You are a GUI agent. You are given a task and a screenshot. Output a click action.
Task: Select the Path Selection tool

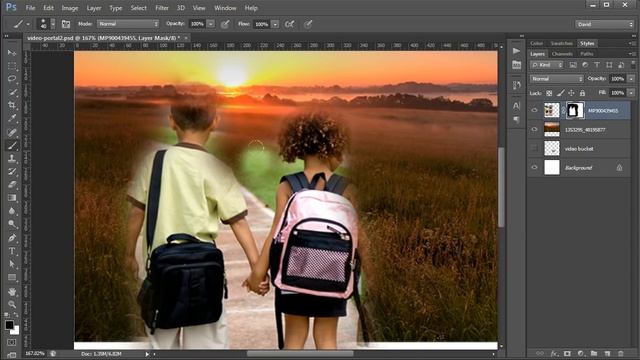(x=12, y=264)
